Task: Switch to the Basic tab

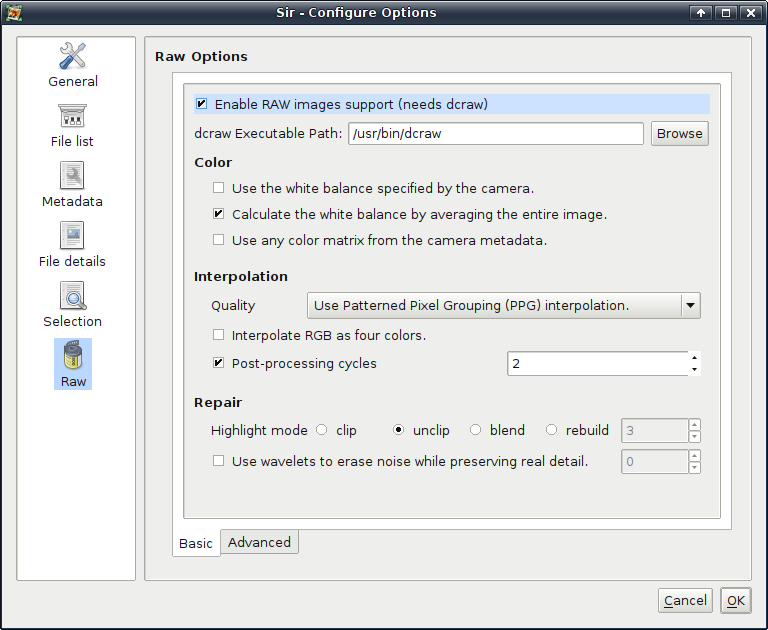Action: (x=196, y=543)
